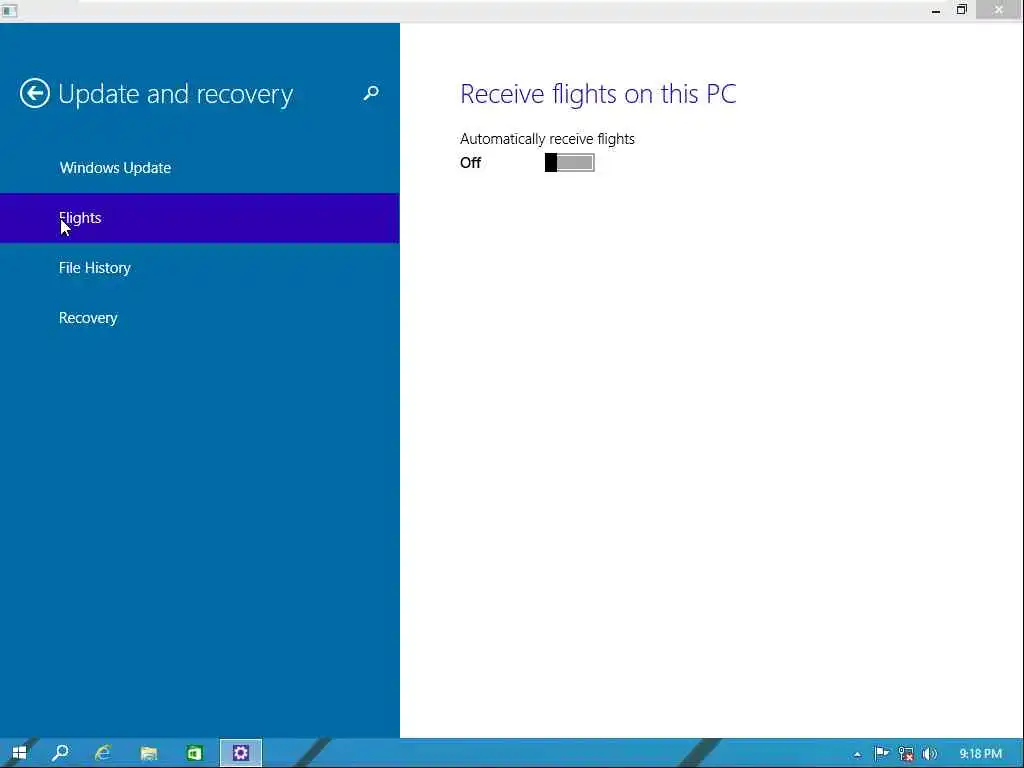Screen dimensions: 1024x768
Task: Open the network status tray icon
Action: pos(906,754)
